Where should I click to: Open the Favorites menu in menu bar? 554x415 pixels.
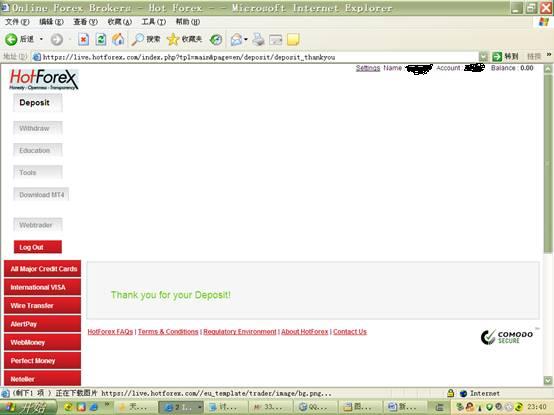point(119,22)
